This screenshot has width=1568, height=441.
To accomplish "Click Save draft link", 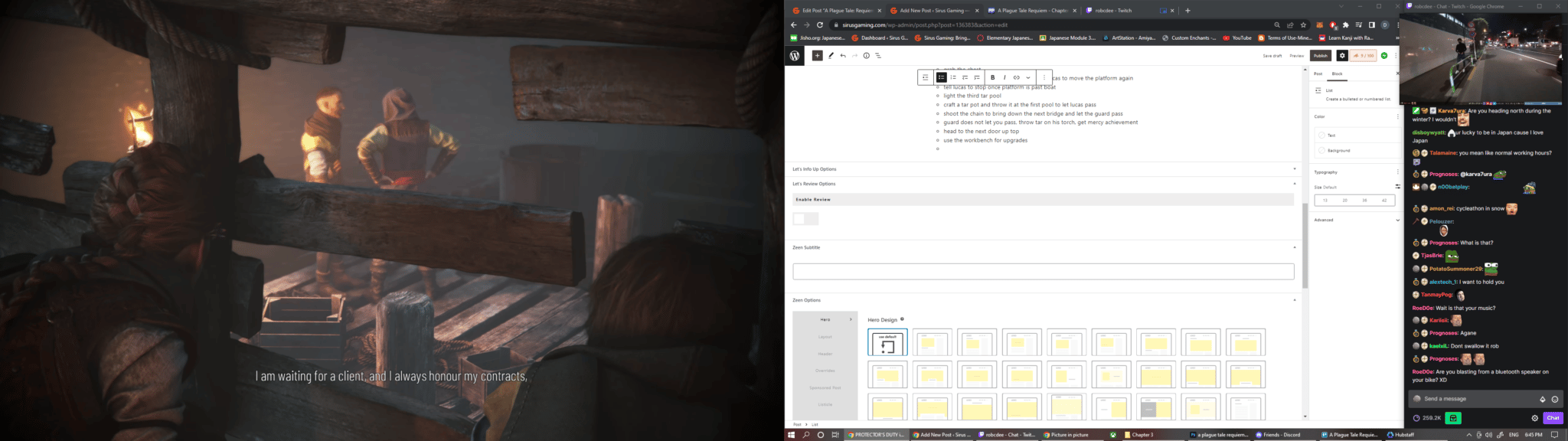I will (x=1272, y=56).
